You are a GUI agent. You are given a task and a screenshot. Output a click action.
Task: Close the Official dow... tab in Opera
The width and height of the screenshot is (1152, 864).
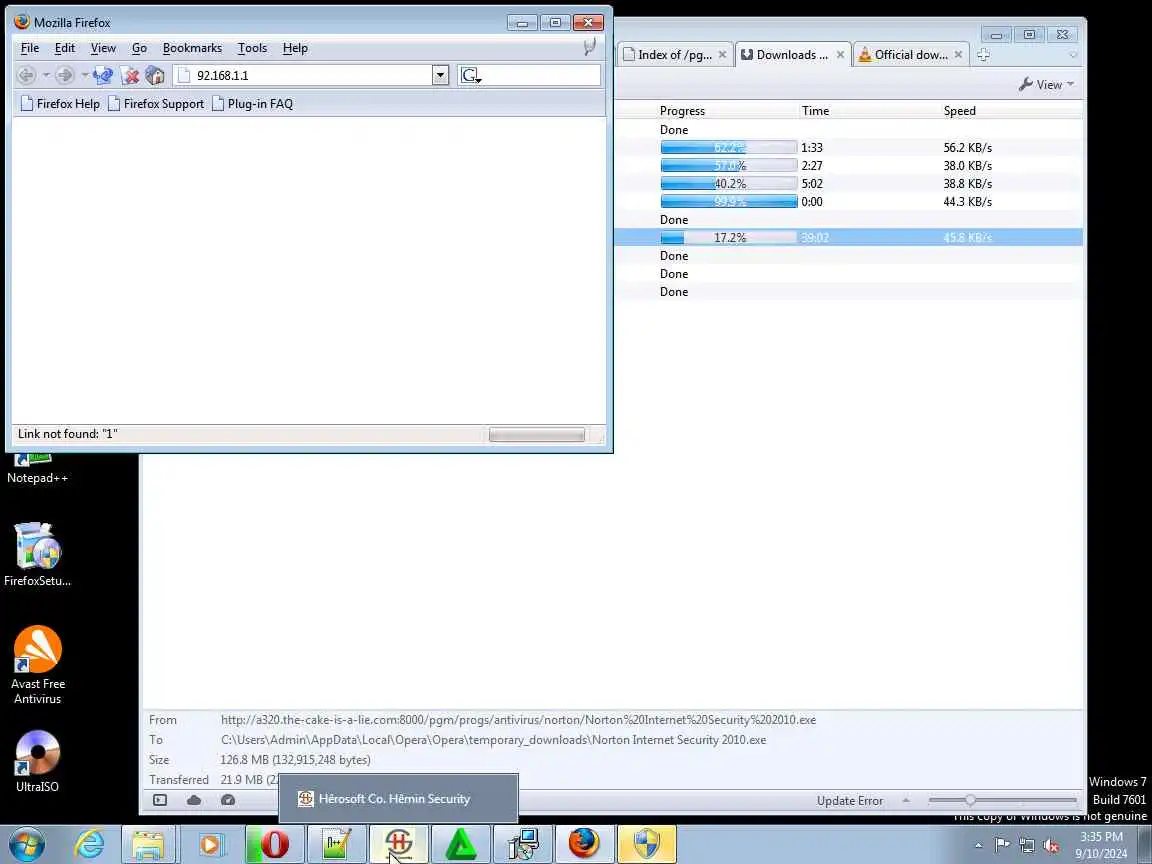(x=958, y=54)
